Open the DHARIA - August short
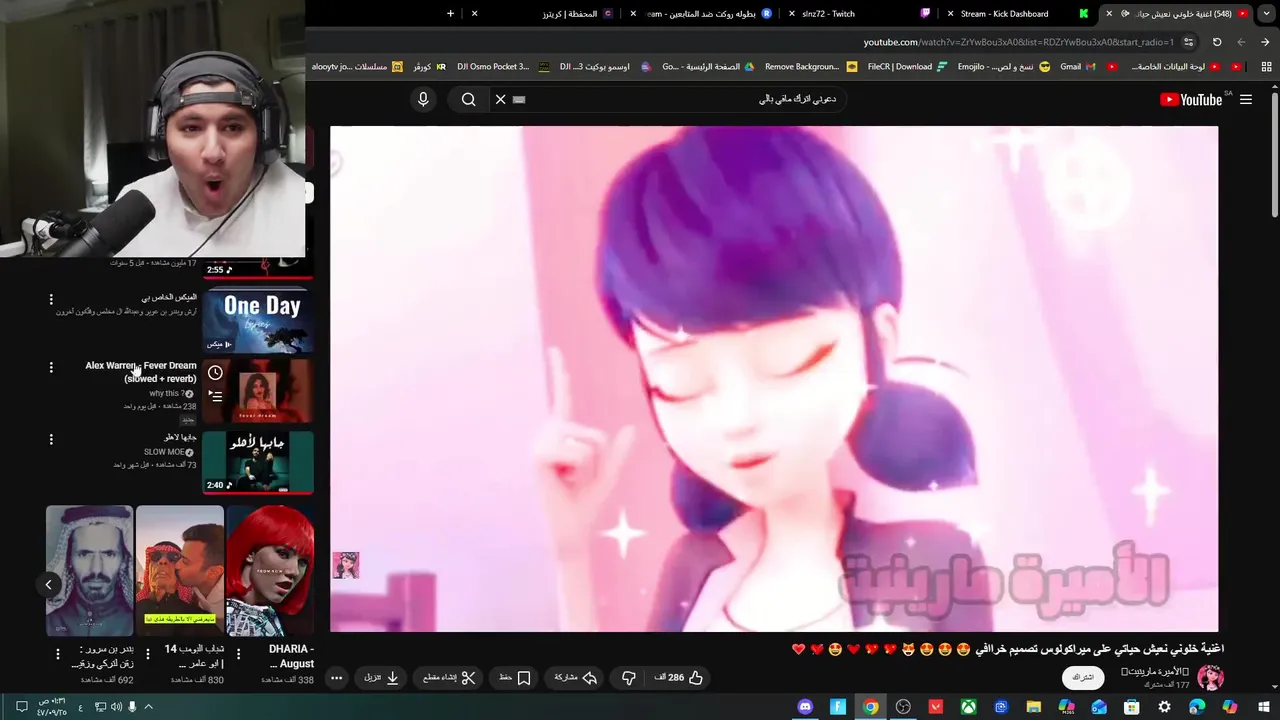1280x720 pixels. click(x=270, y=570)
